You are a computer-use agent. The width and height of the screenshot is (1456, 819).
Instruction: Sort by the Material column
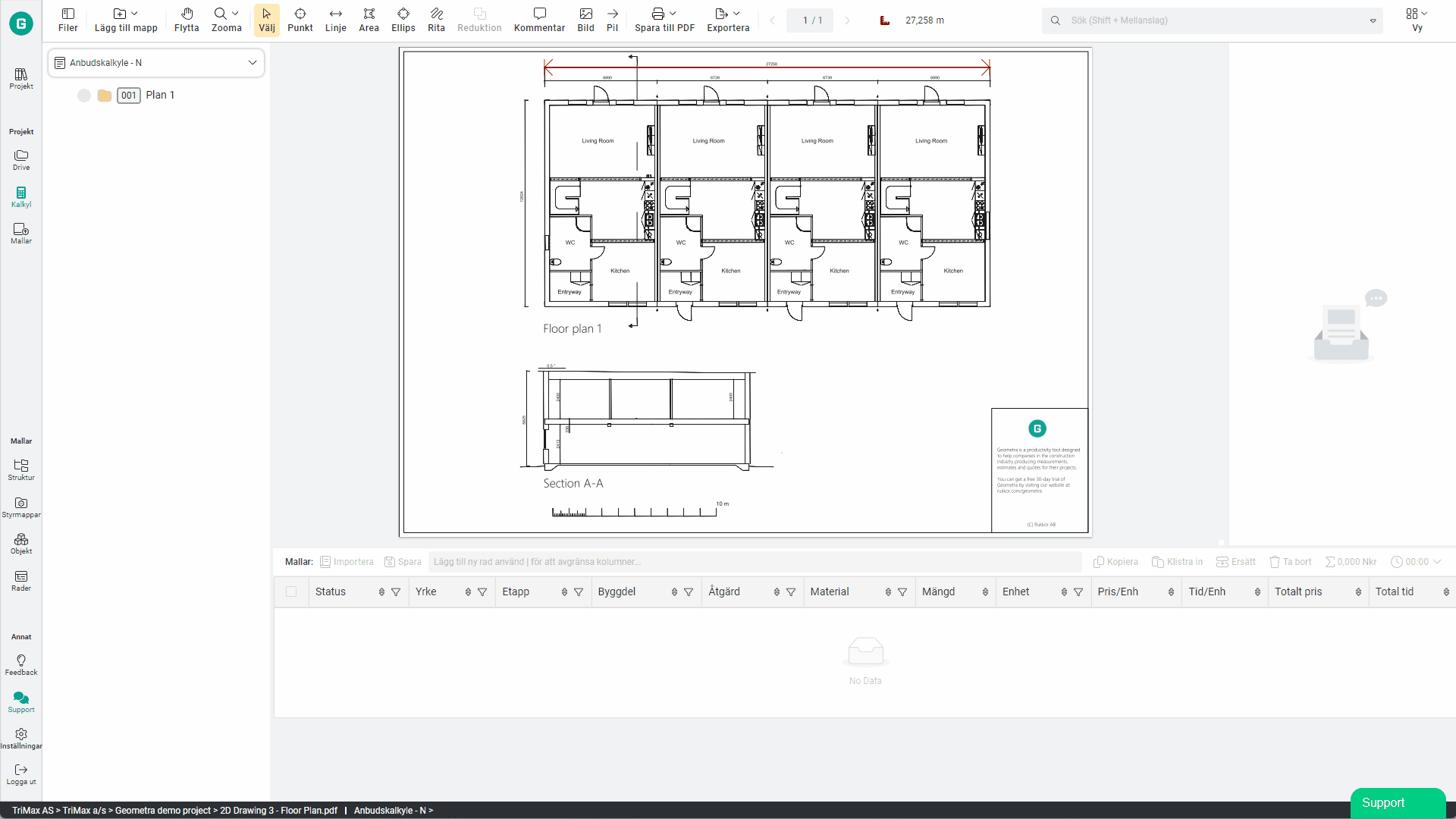click(x=888, y=592)
